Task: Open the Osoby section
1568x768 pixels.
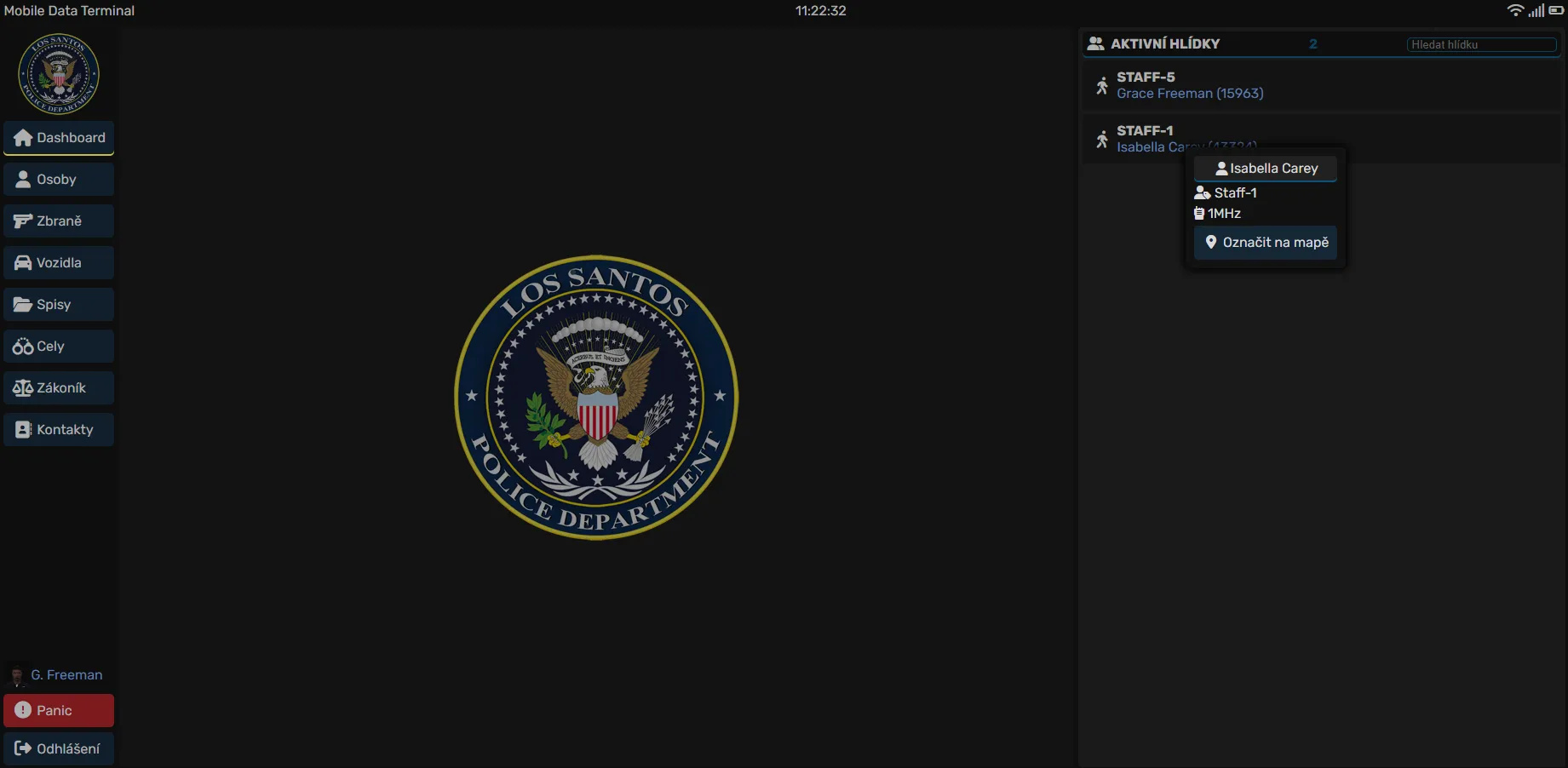Action: tap(59, 180)
